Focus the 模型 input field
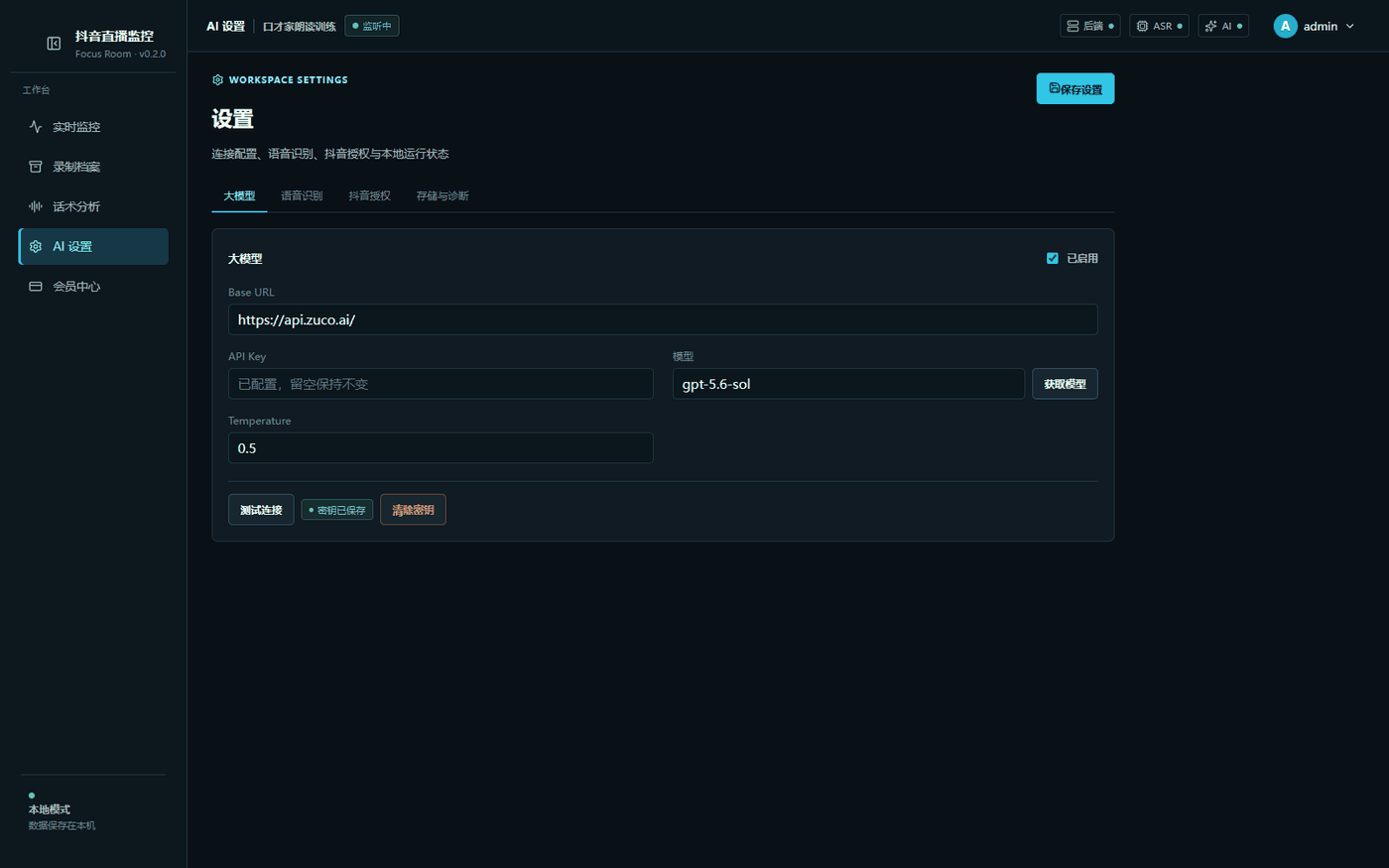 (x=848, y=384)
